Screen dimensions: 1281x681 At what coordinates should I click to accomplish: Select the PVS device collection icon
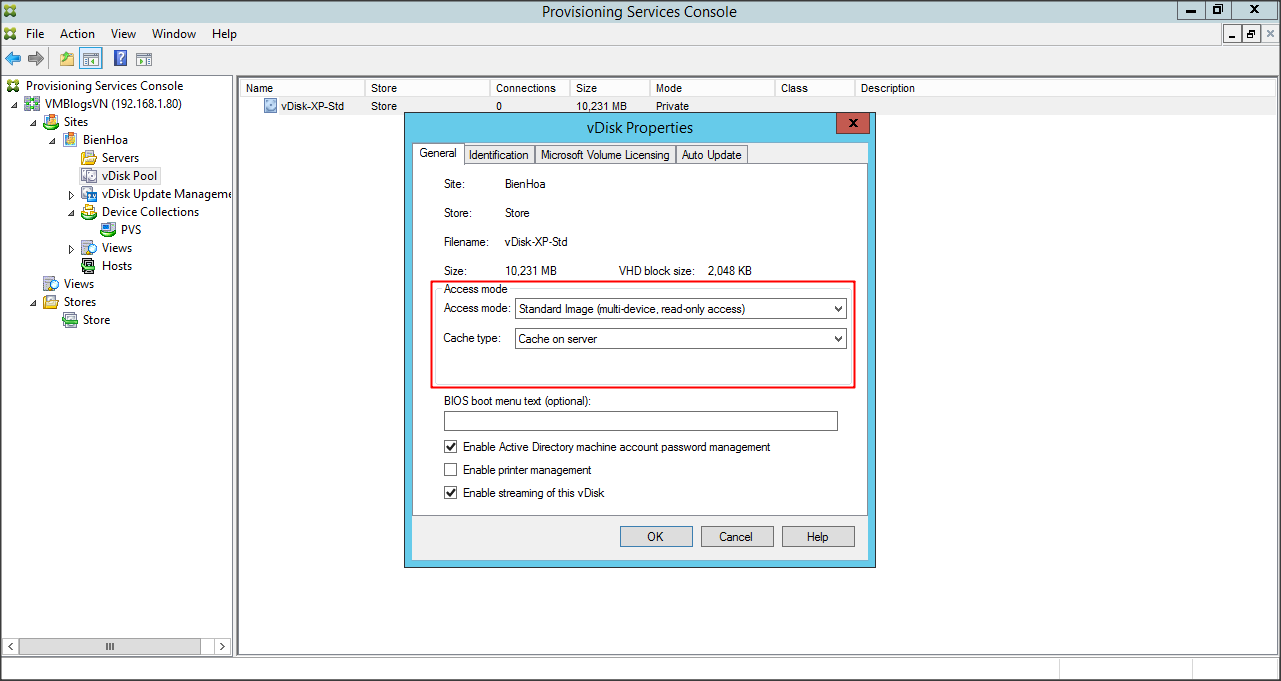pos(108,230)
